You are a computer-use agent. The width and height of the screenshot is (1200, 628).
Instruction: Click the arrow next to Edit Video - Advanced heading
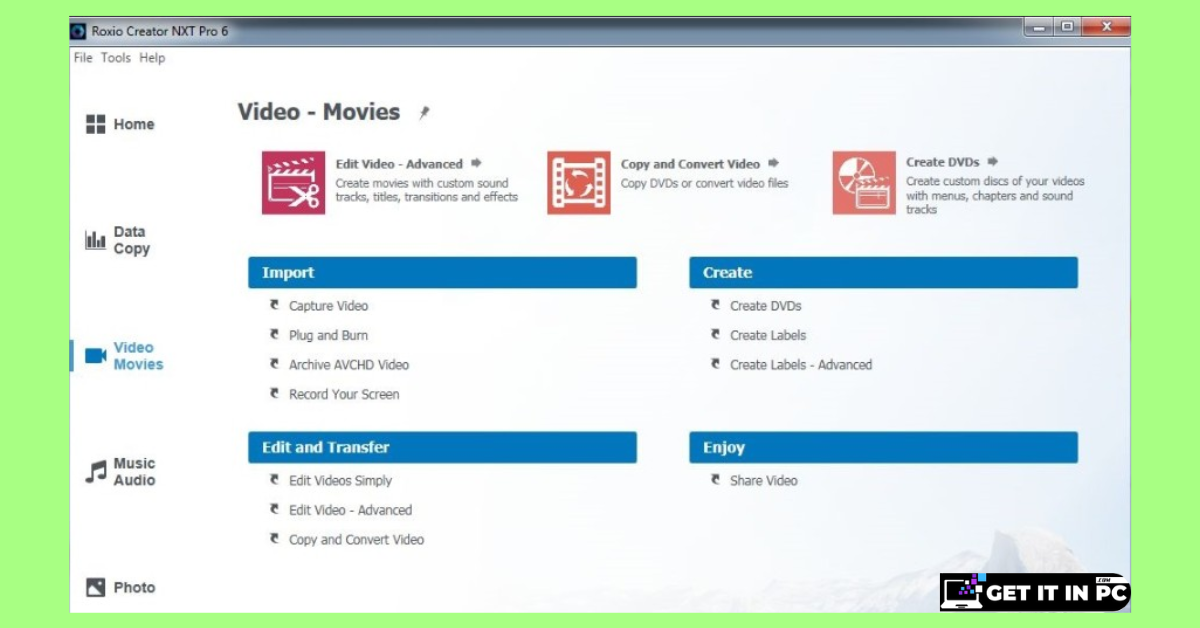pyautogui.click(x=476, y=163)
